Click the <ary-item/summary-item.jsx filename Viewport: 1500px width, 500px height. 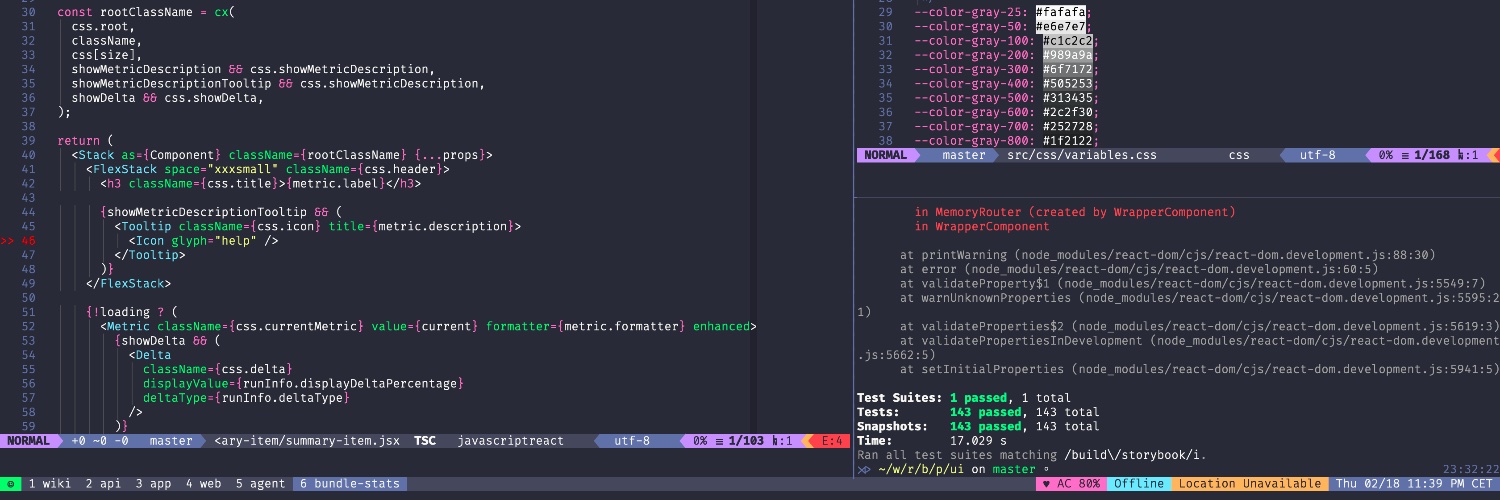[307, 440]
